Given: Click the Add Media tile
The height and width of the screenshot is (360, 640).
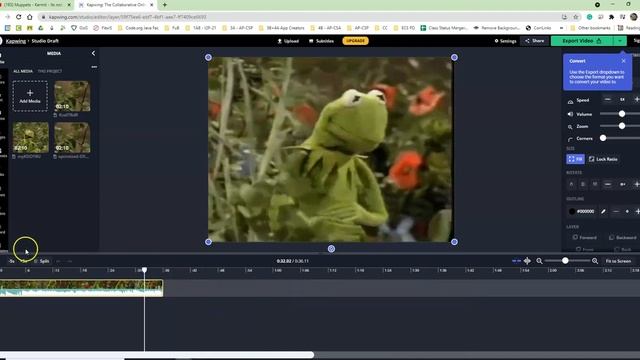Looking at the screenshot, I should click(x=30, y=96).
